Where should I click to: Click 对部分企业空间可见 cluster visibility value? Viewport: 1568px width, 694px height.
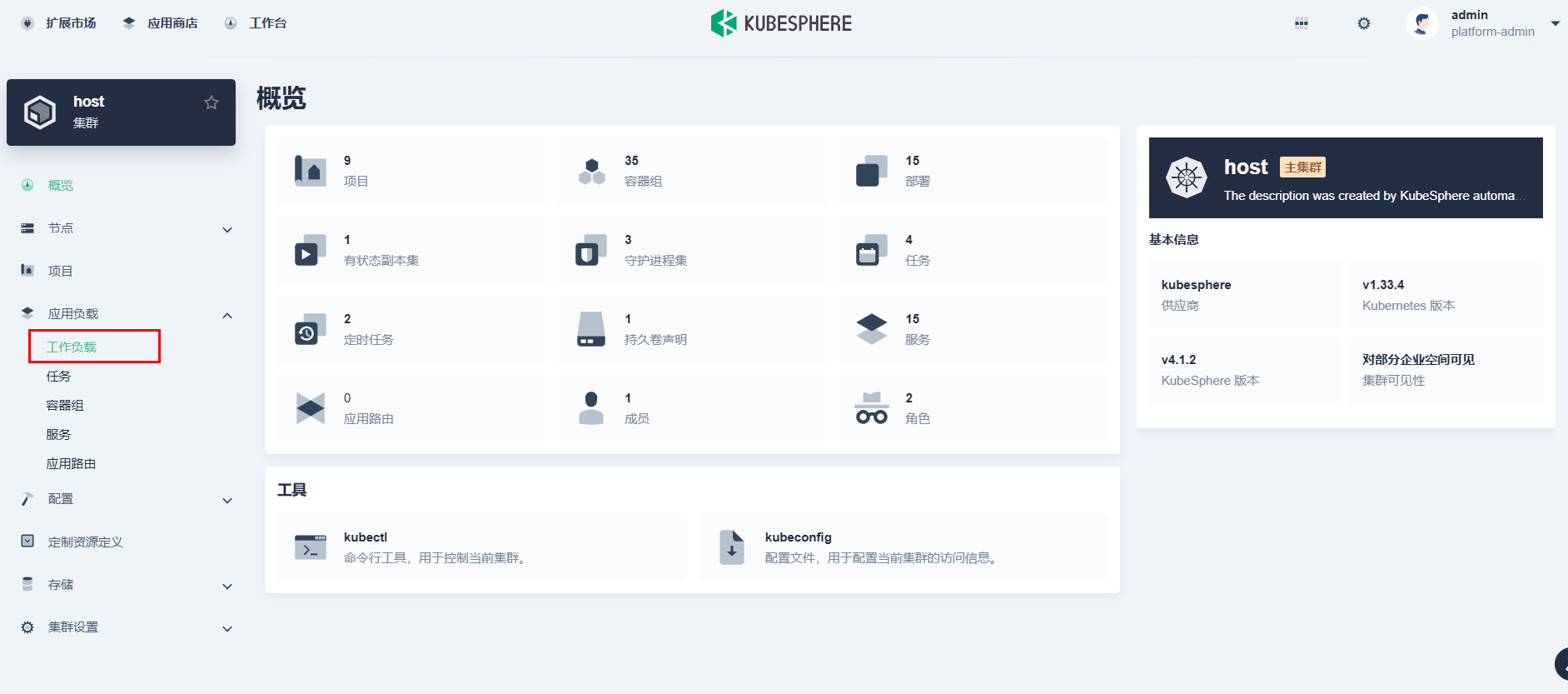[x=1418, y=360]
